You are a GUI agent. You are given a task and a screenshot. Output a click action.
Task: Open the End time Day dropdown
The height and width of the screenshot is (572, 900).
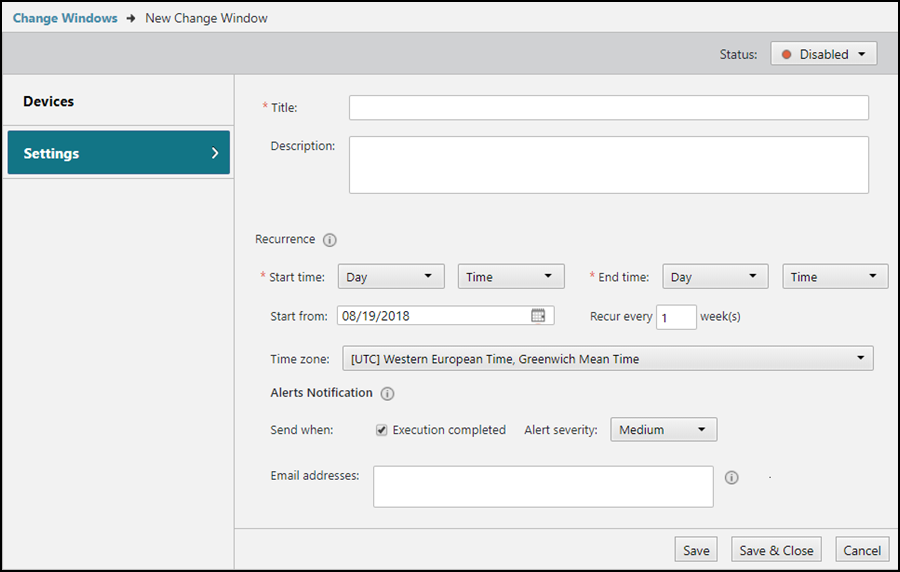click(x=715, y=277)
